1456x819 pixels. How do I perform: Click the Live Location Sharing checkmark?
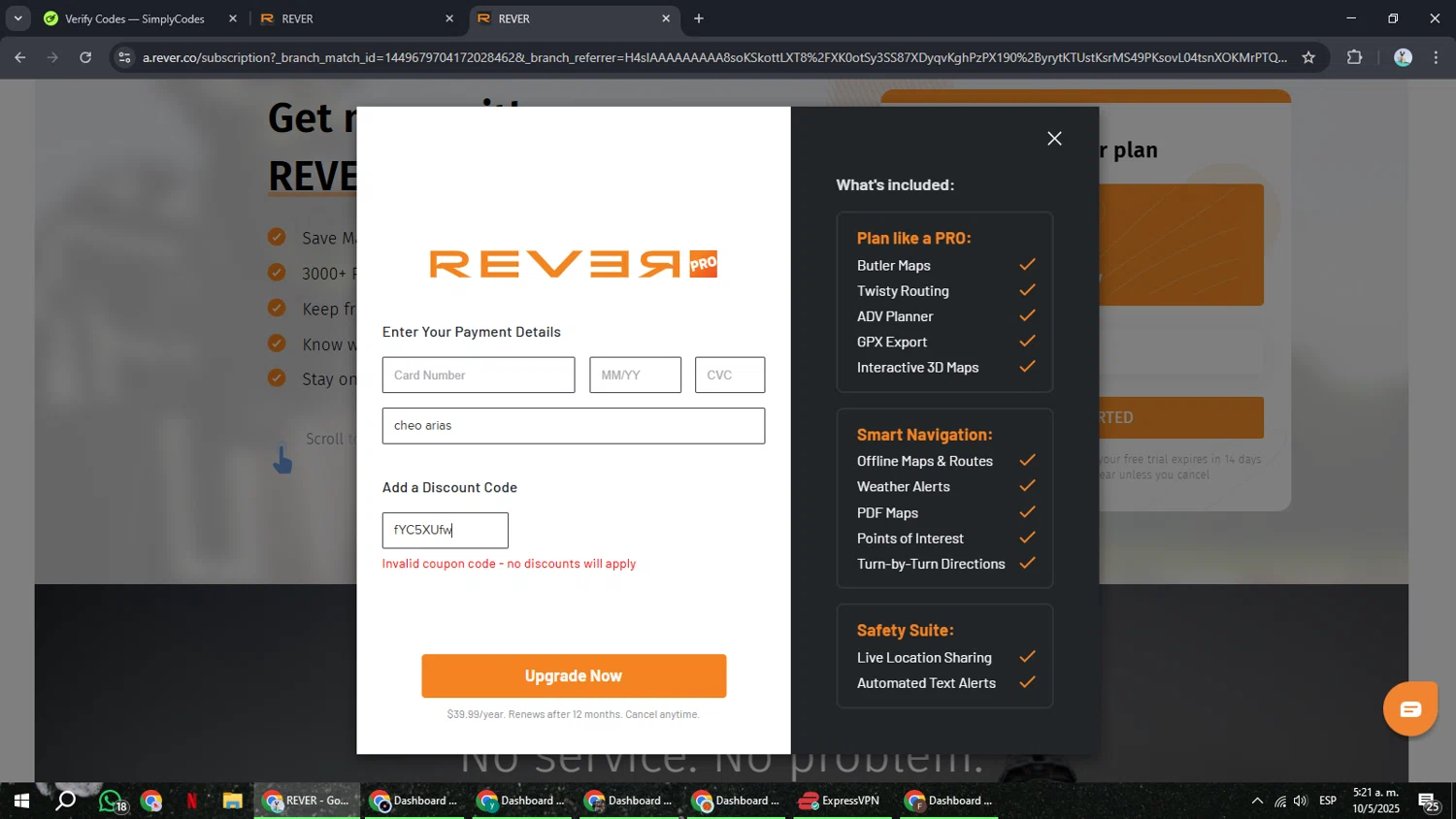(x=1027, y=657)
